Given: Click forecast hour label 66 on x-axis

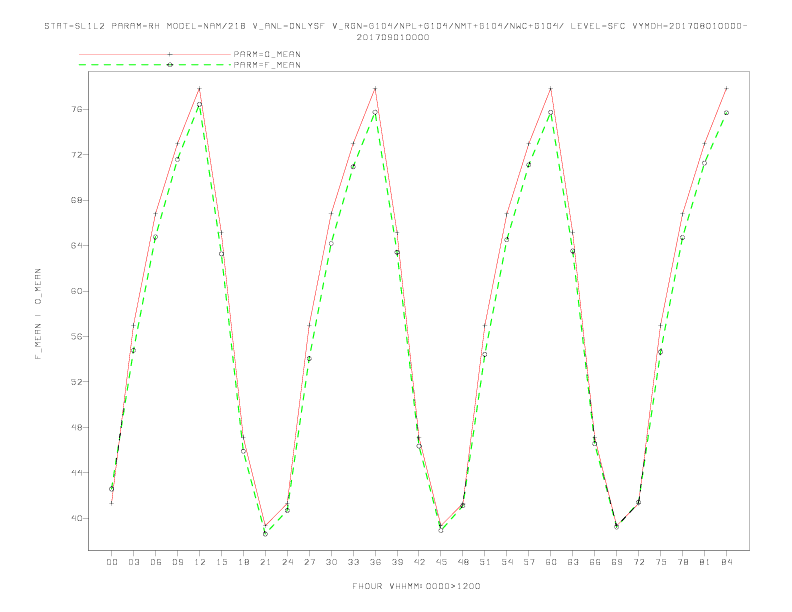Looking at the screenshot, I should [595, 562].
